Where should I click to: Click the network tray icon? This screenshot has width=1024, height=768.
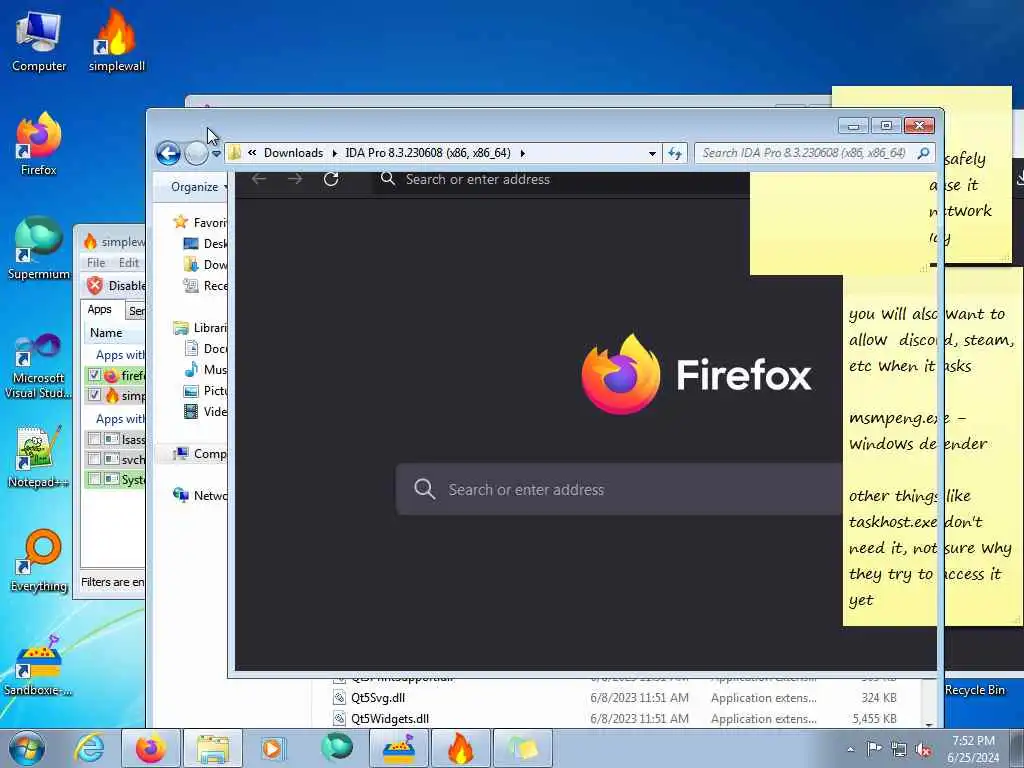[x=899, y=749]
